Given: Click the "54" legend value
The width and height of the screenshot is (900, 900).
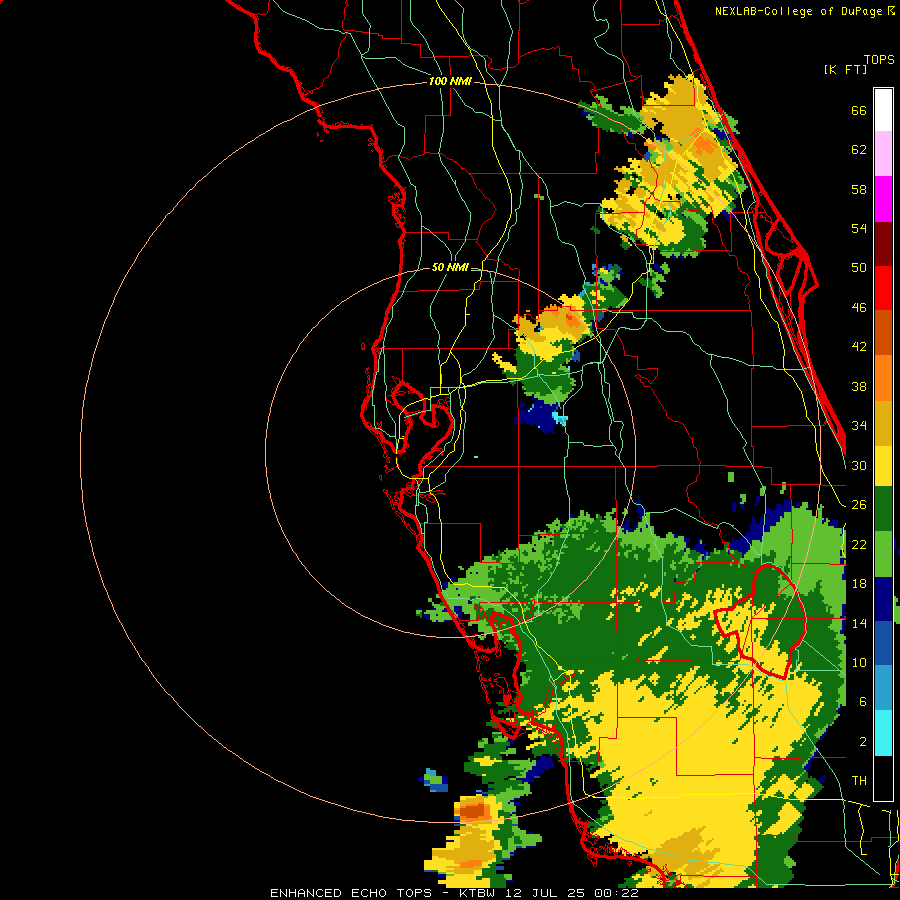Looking at the screenshot, I should point(859,228).
